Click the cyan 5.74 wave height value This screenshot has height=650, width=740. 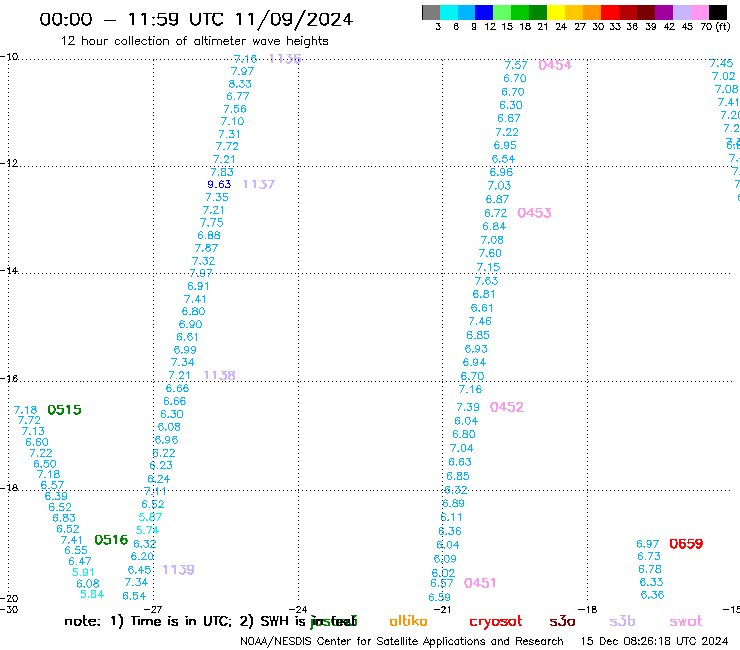[x=147, y=530]
